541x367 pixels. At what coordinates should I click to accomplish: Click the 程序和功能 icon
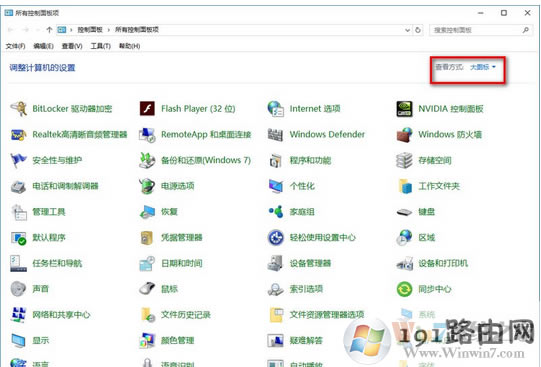tap(275, 160)
